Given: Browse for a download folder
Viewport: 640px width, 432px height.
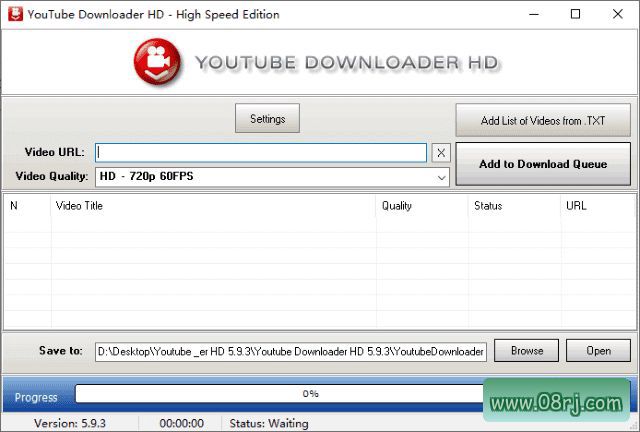Looking at the screenshot, I should tap(527, 351).
